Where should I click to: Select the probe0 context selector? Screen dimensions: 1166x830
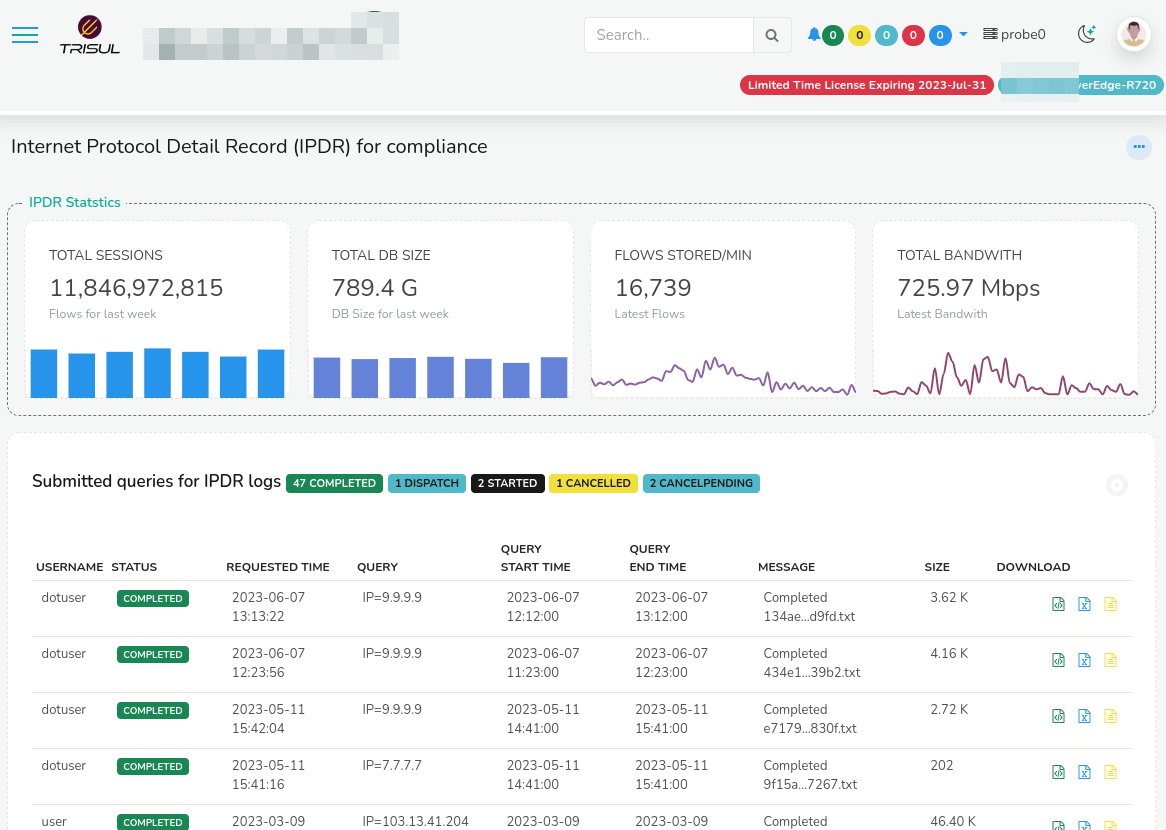click(x=1014, y=34)
